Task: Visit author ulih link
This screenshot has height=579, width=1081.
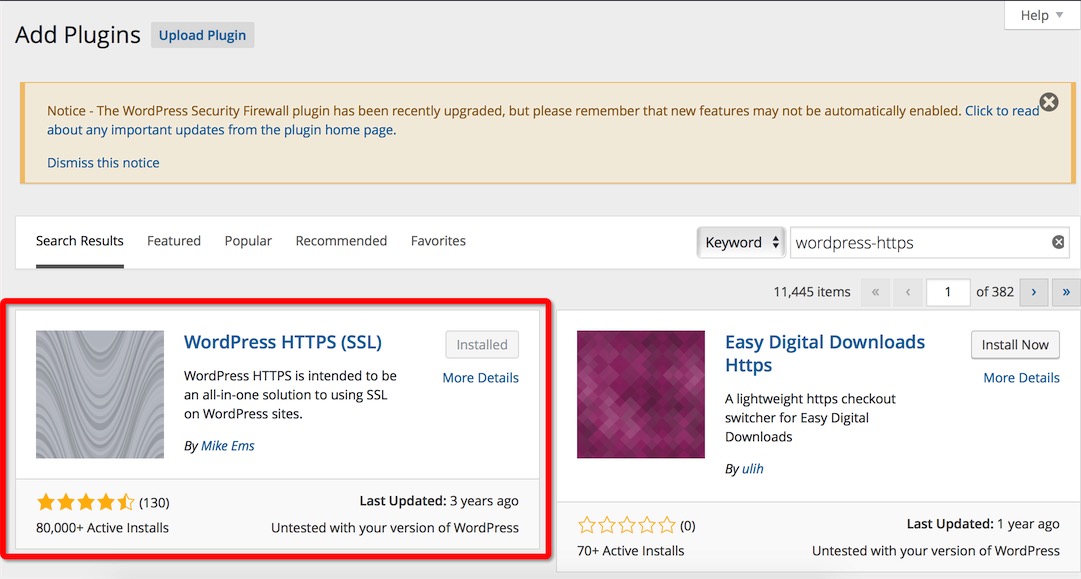Action: coord(753,469)
